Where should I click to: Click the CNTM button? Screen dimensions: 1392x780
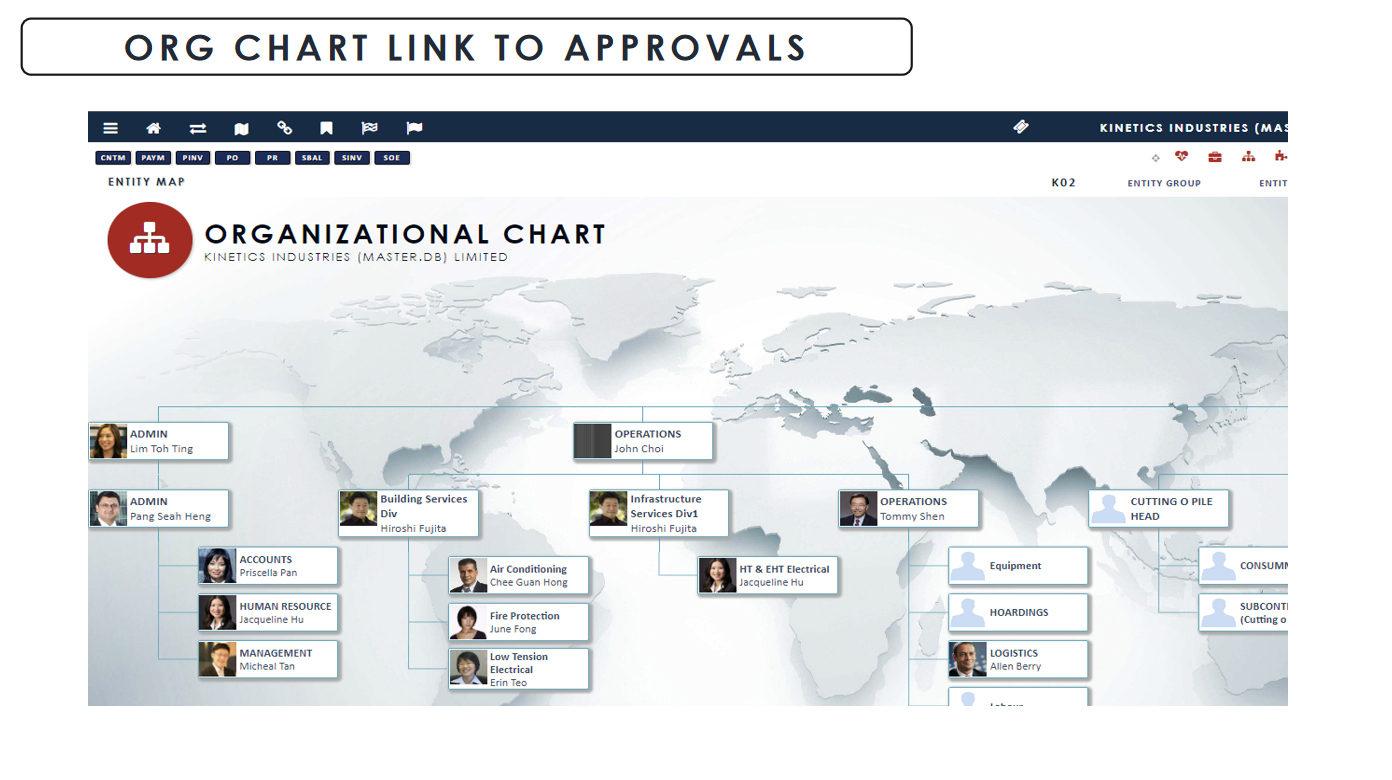coord(113,157)
